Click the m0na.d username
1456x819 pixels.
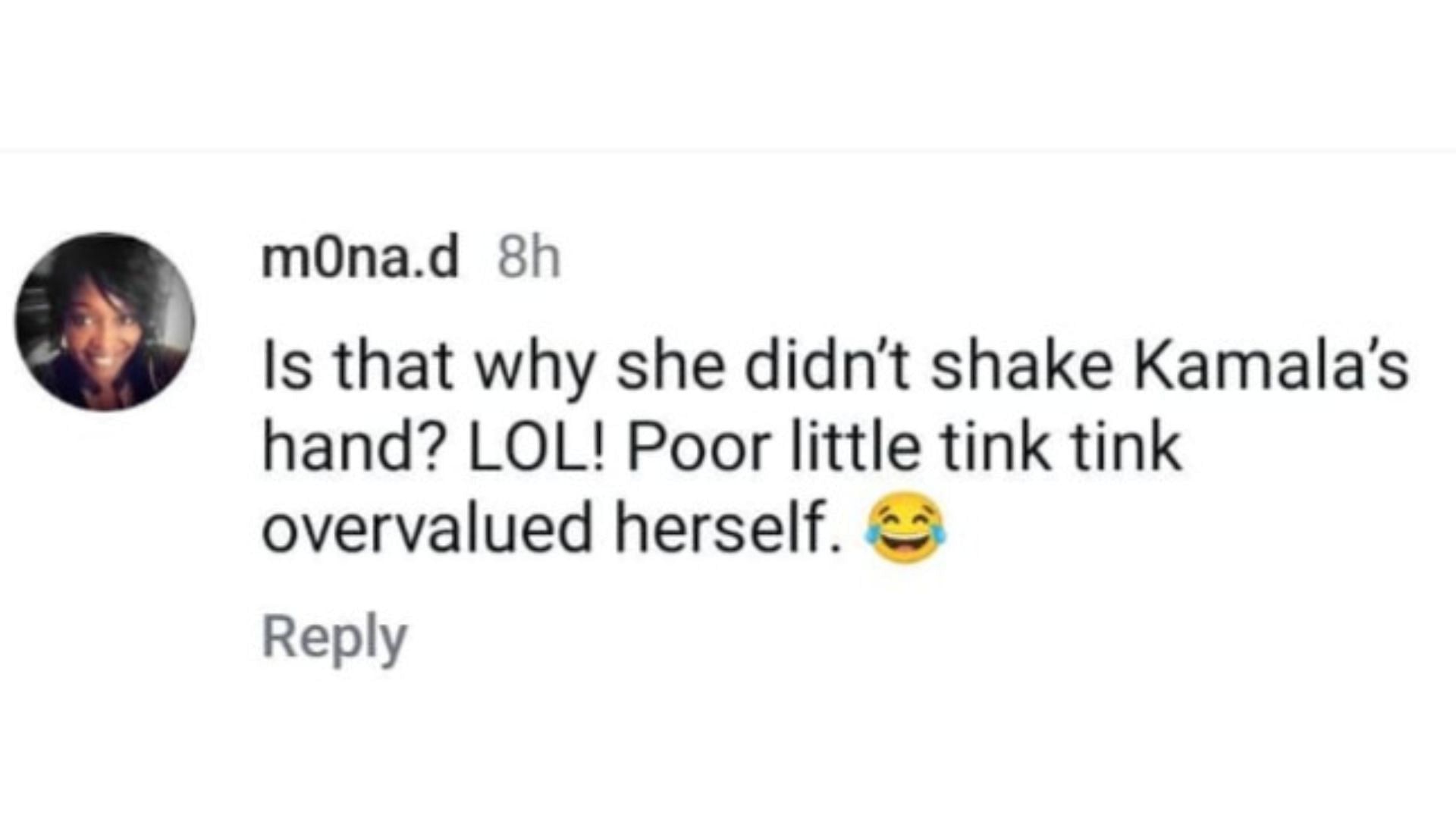[x=360, y=259]
